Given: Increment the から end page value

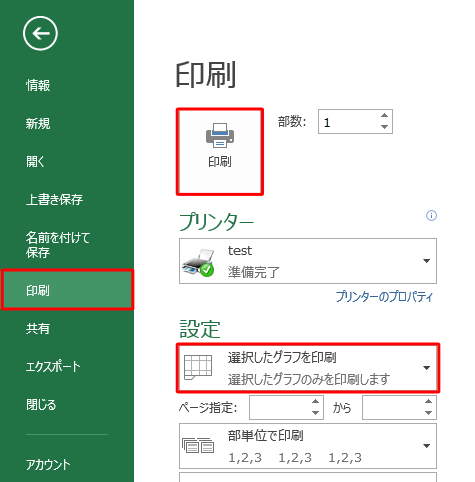Looking at the screenshot, I should click(428, 401).
